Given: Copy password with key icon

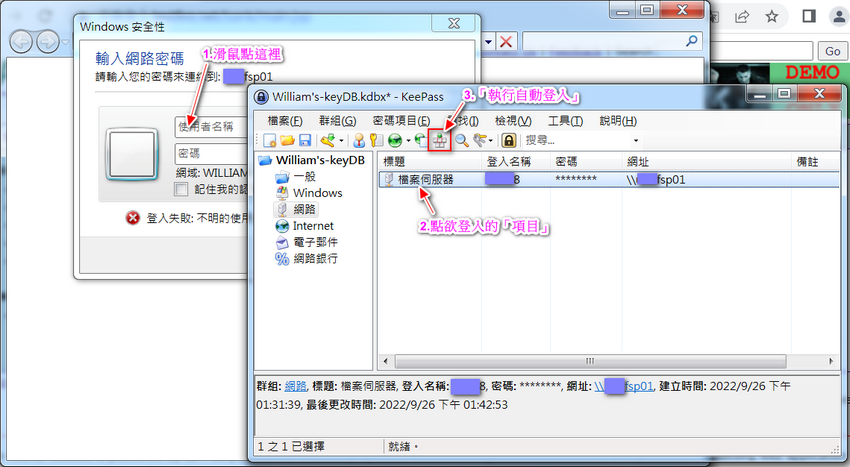Looking at the screenshot, I should coord(376,140).
